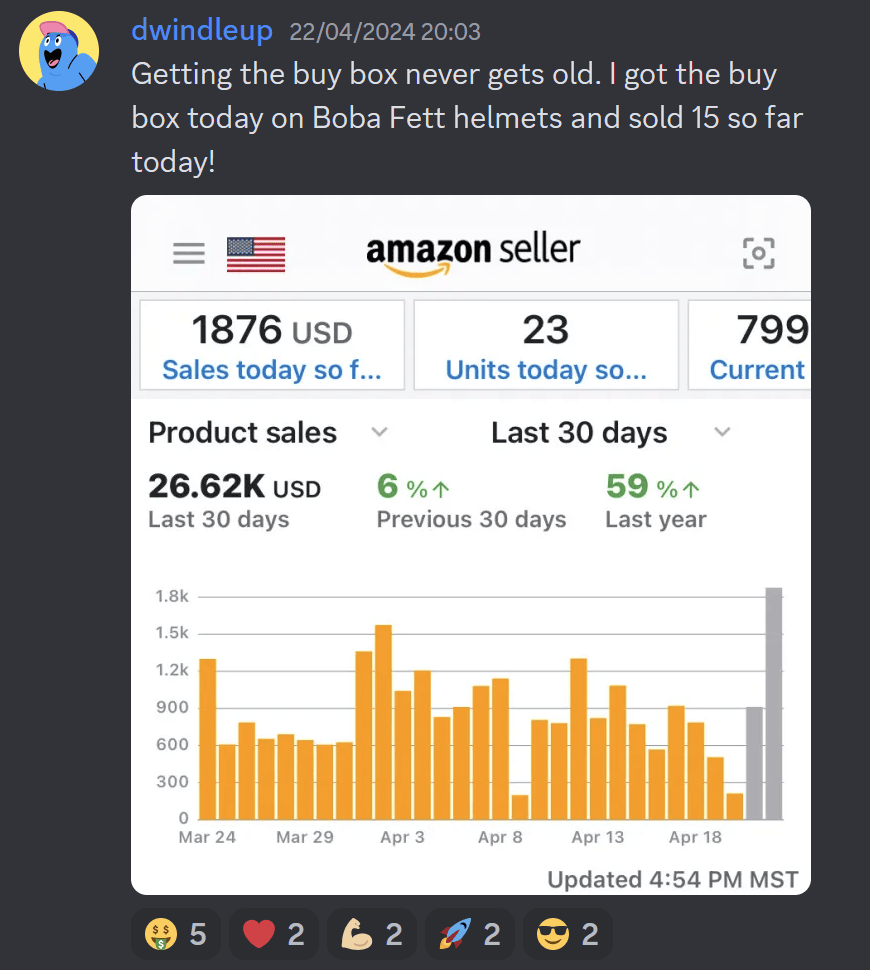Image resolution: width=870 pixels, height=970 pixels.
Task: Toggle the rocket reaction
Action: pos(469,935)
